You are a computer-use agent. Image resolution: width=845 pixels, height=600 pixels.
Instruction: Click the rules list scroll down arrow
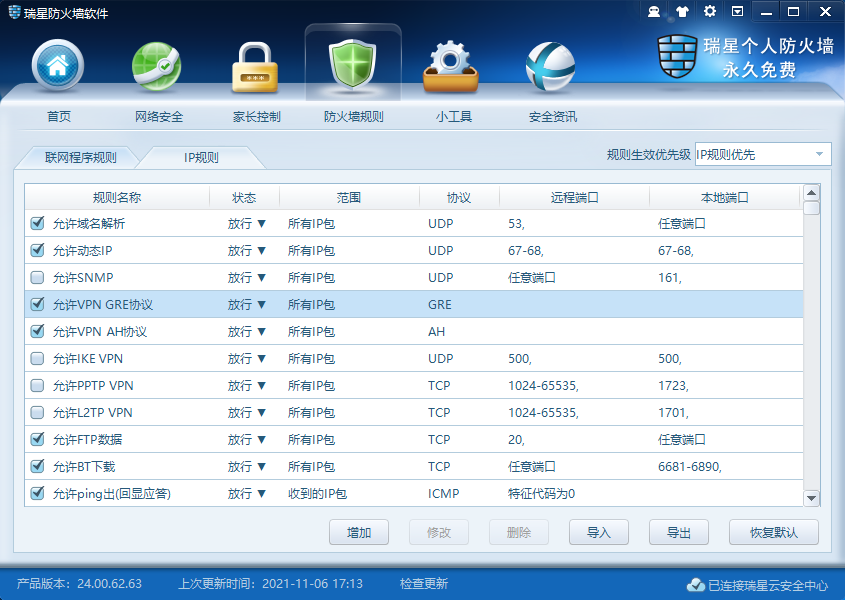tap(811, 498)
